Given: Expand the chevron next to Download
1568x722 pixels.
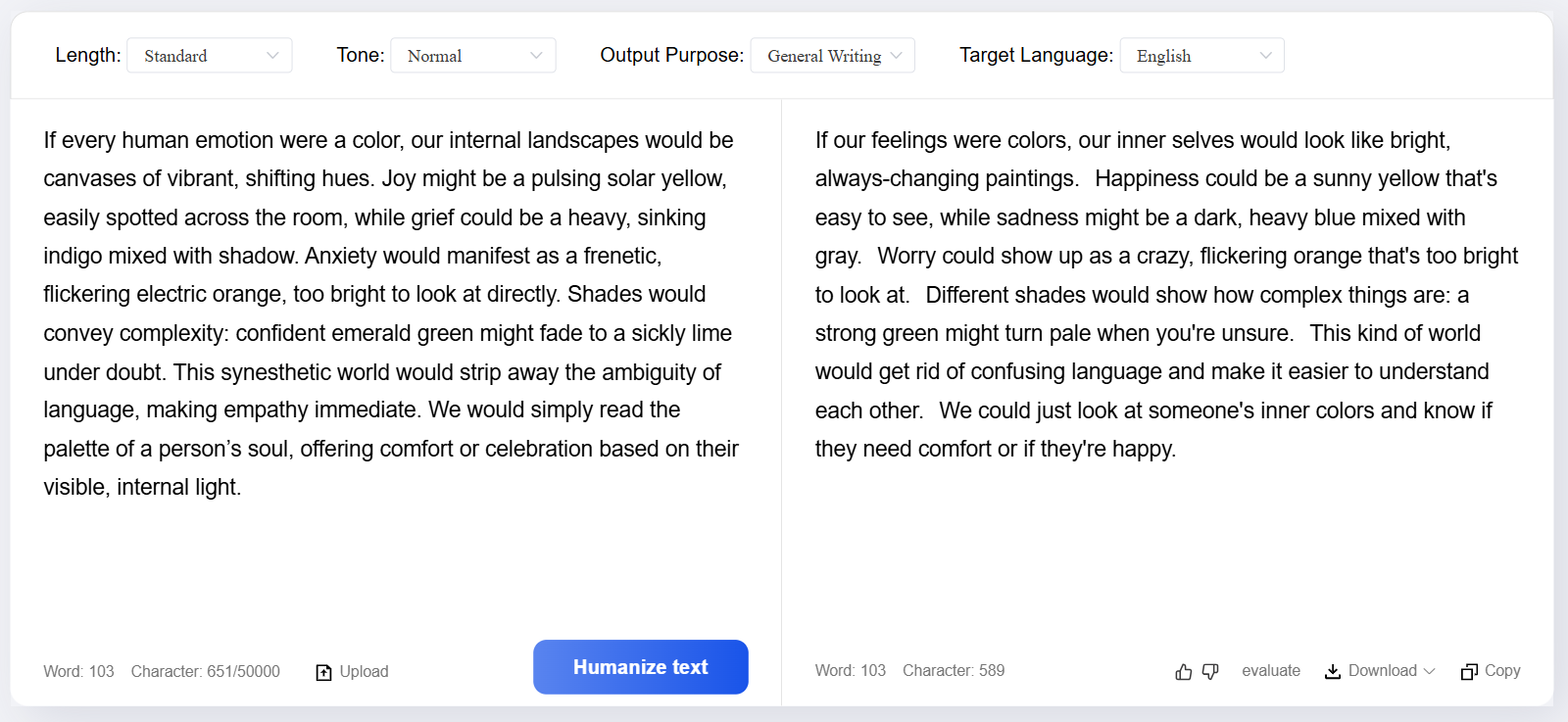Looking at the screenshot, I should pyautogui.click(x=1429, y=671).
